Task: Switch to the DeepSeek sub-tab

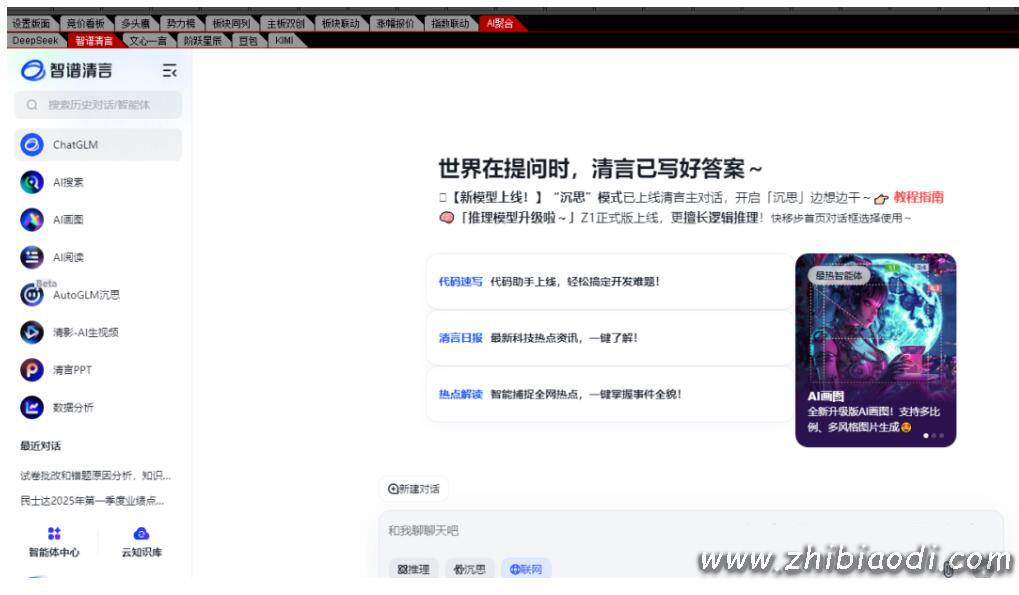Action: [x=35, y=40]
